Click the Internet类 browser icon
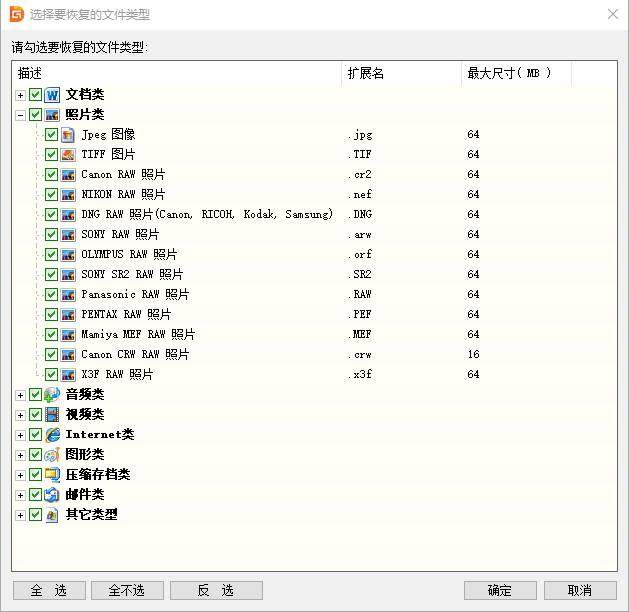This screenshot has height=612, width=629. (x=53, y=434)
